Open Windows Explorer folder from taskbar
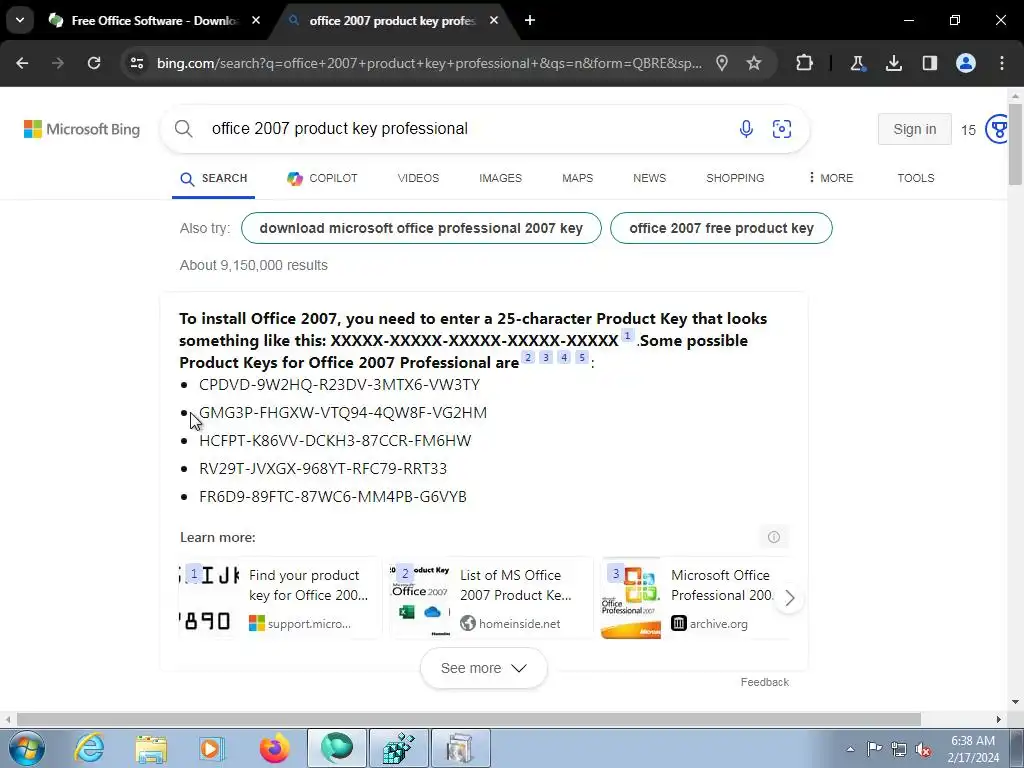Image resolution: width=1024 pixels, height=768 pixels. 152,748
